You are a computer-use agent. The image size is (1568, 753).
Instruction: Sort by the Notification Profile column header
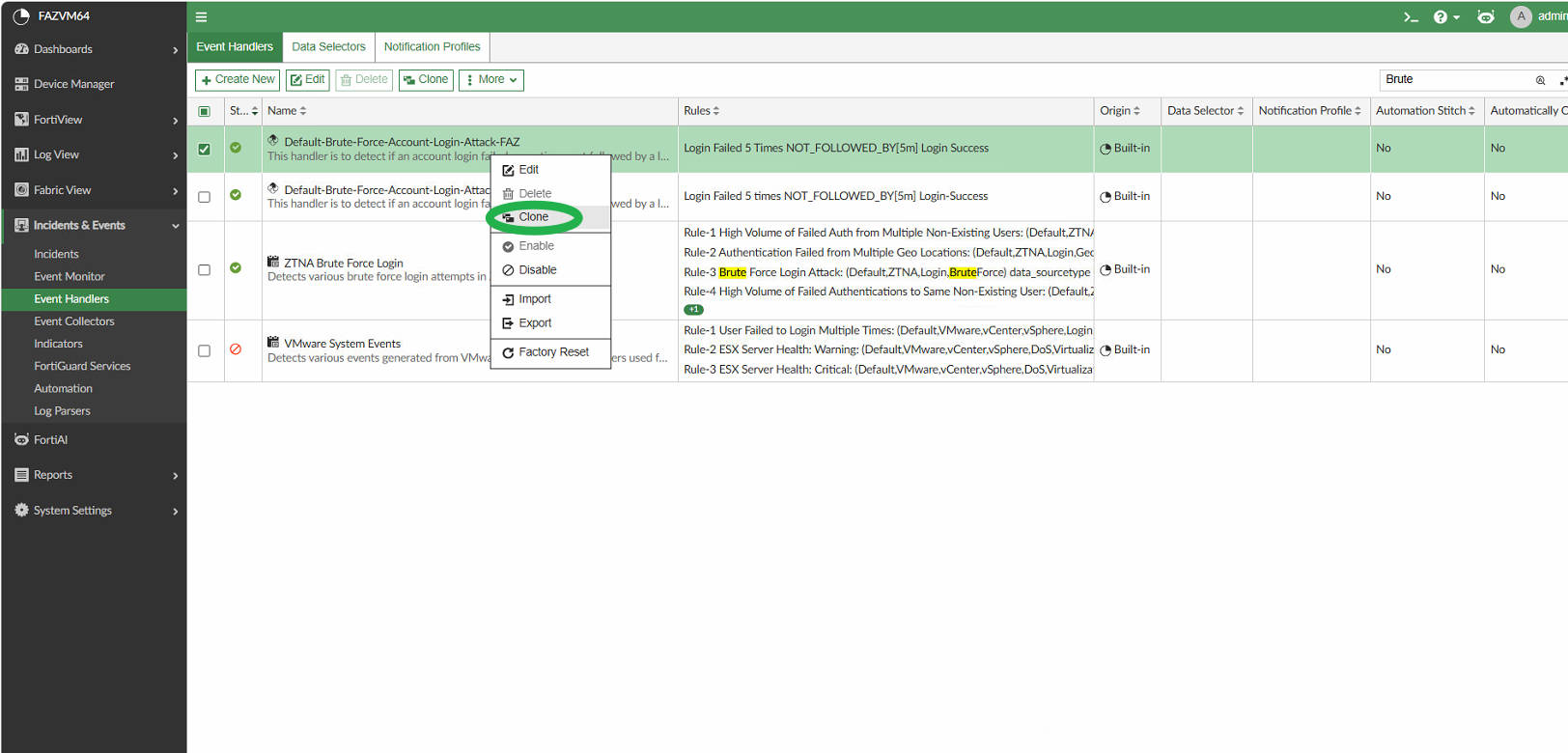coord(1309,111)
